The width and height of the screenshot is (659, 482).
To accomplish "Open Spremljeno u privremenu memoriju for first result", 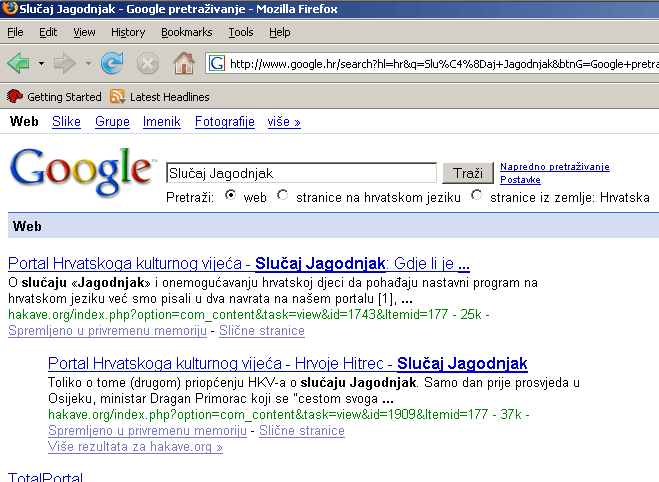I will [108, 331].
